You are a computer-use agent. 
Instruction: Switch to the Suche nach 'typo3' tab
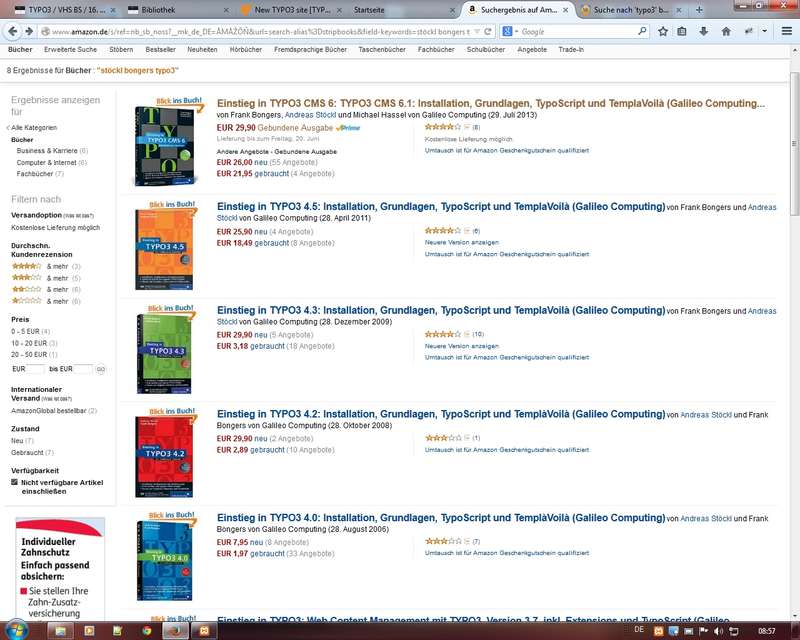(632, 10)
